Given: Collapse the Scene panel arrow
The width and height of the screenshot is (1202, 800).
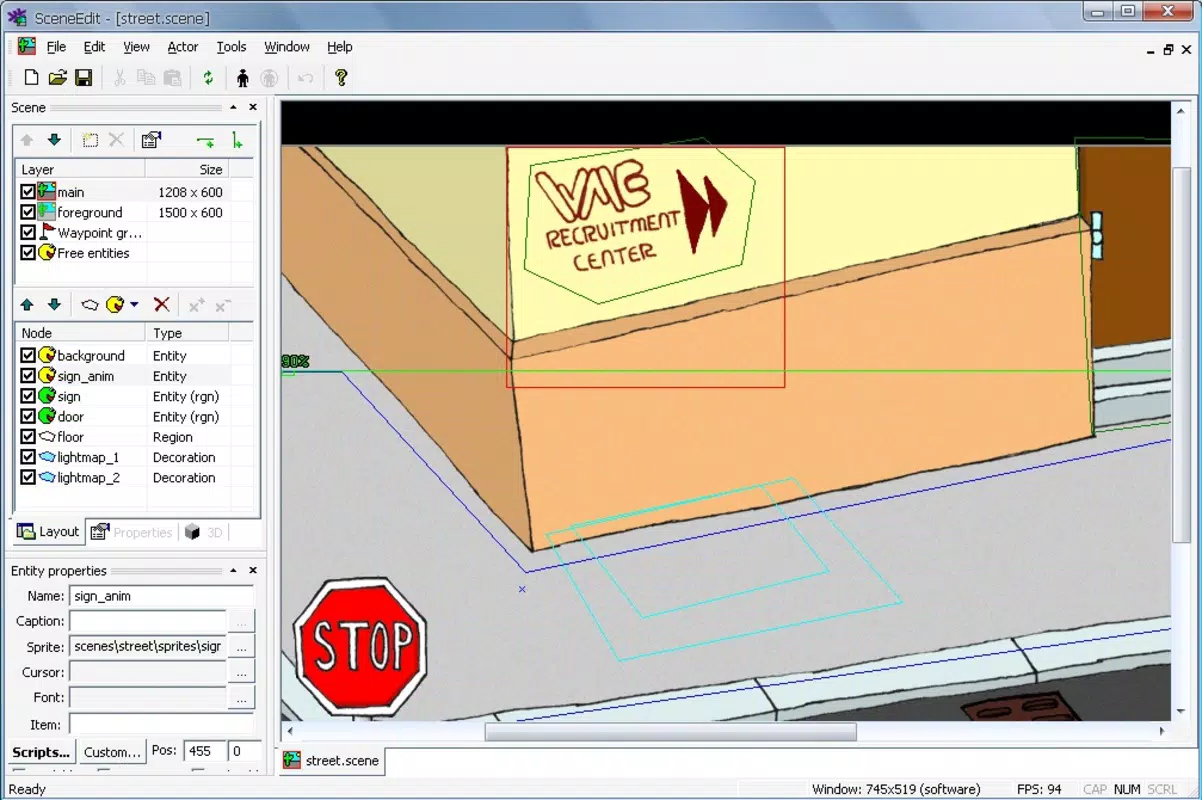Looking at the screenshot, I should coord(233,107).
